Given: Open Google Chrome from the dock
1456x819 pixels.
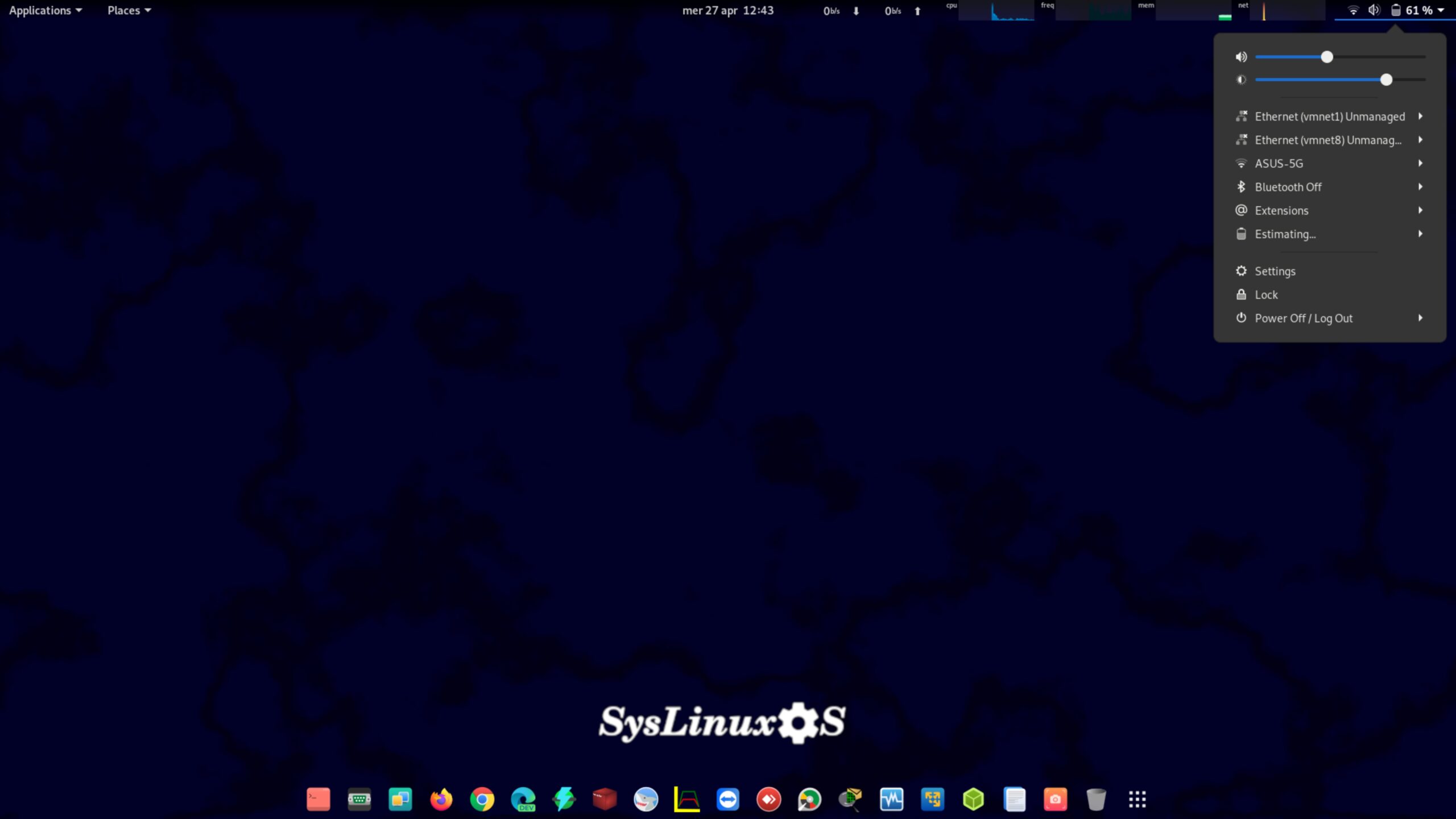Looking at the screenshot, I should [482, 799].
